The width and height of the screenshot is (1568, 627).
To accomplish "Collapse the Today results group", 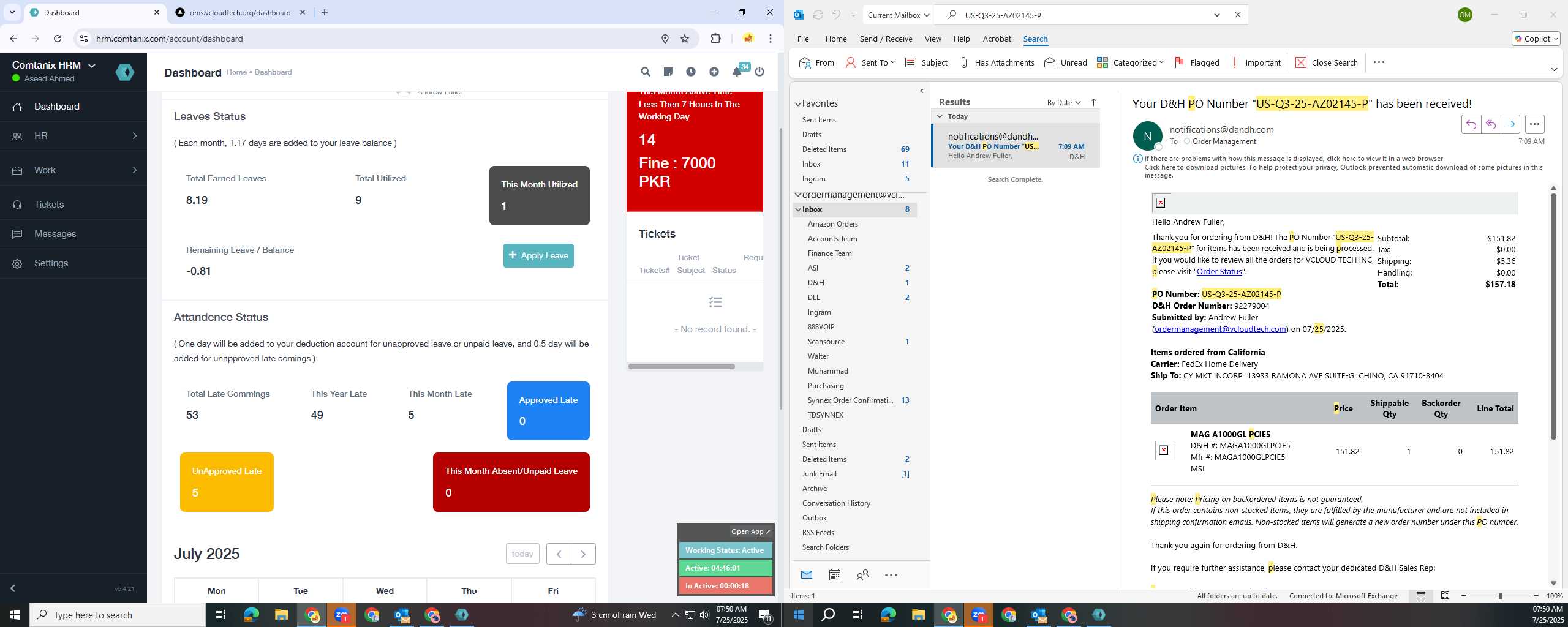I will point(940,116).
